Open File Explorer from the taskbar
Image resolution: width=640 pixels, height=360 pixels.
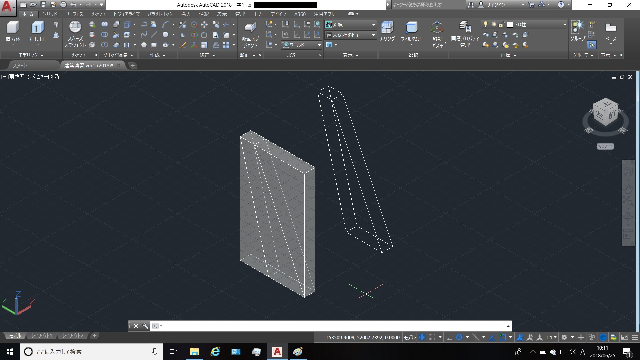tap(194, 351)
